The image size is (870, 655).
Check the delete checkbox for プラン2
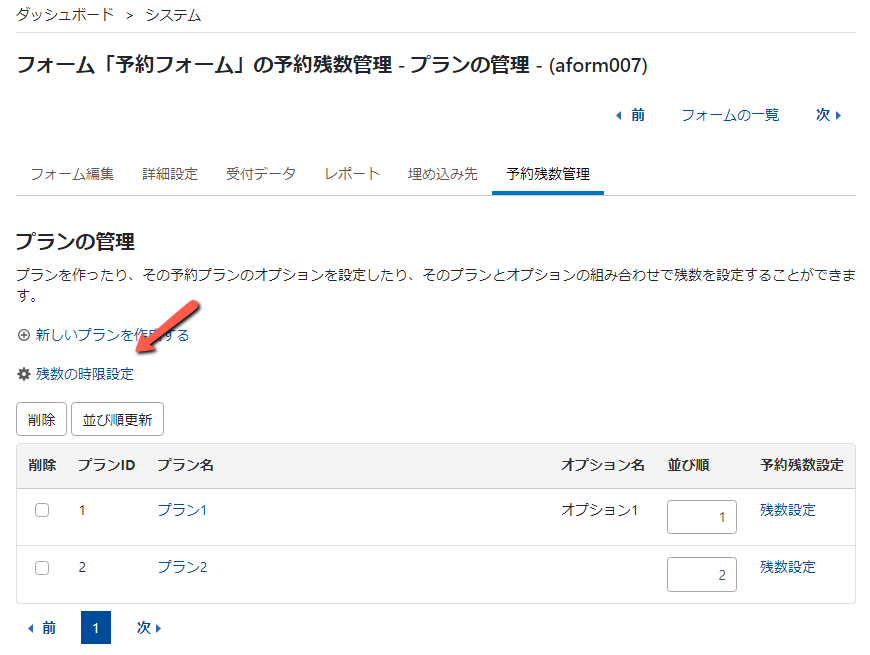tap(40, 567)
